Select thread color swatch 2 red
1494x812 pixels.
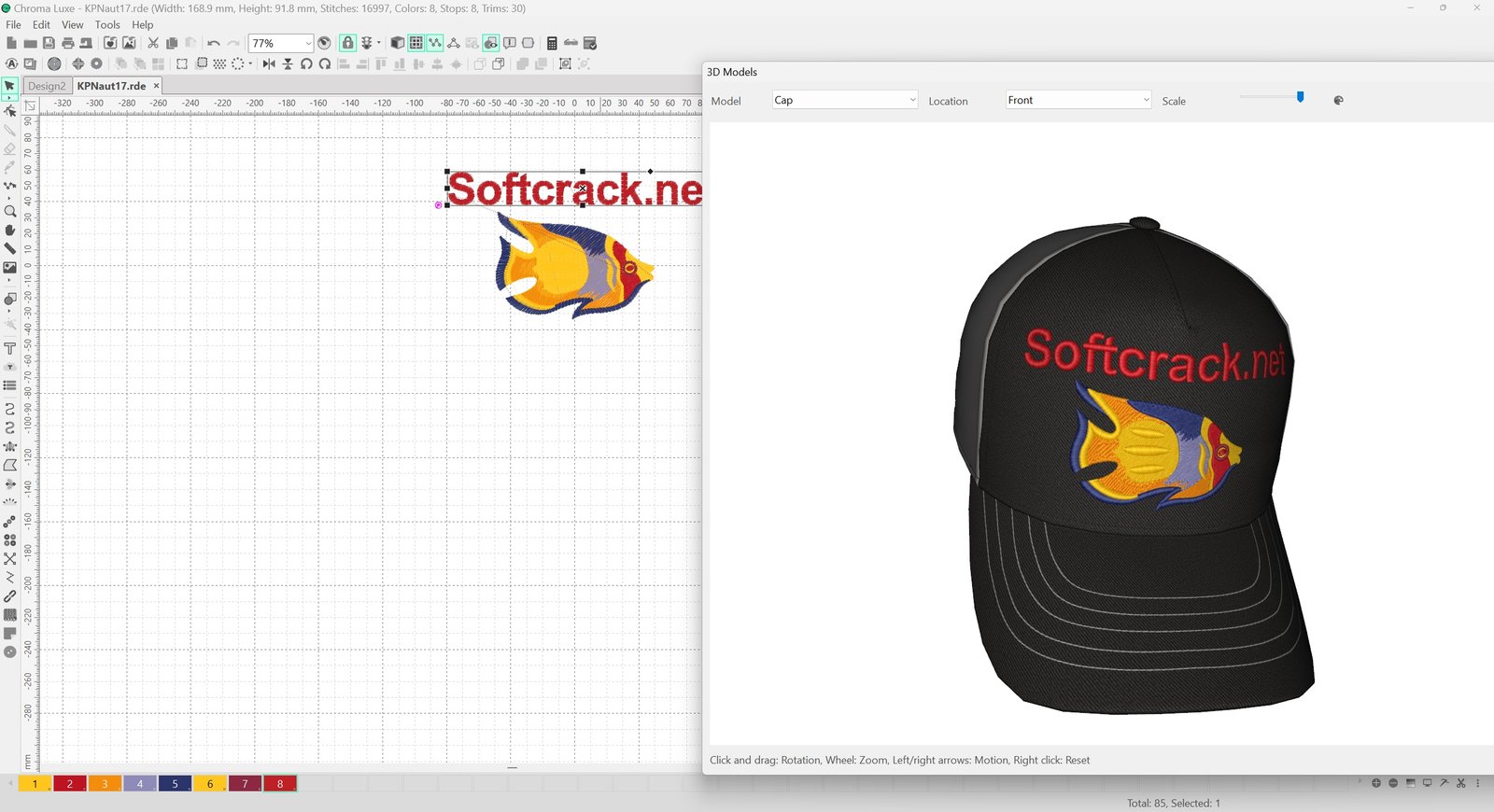point(70,783)
